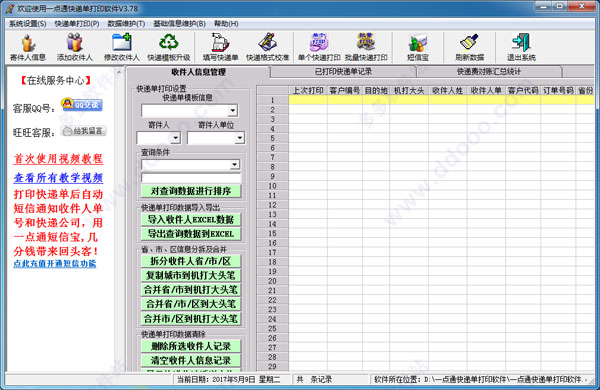The height and width of the screenshot is (390, 600).
Task: Launch 填写快递单 fill waybill tool
Action: [x=220, y=47]
